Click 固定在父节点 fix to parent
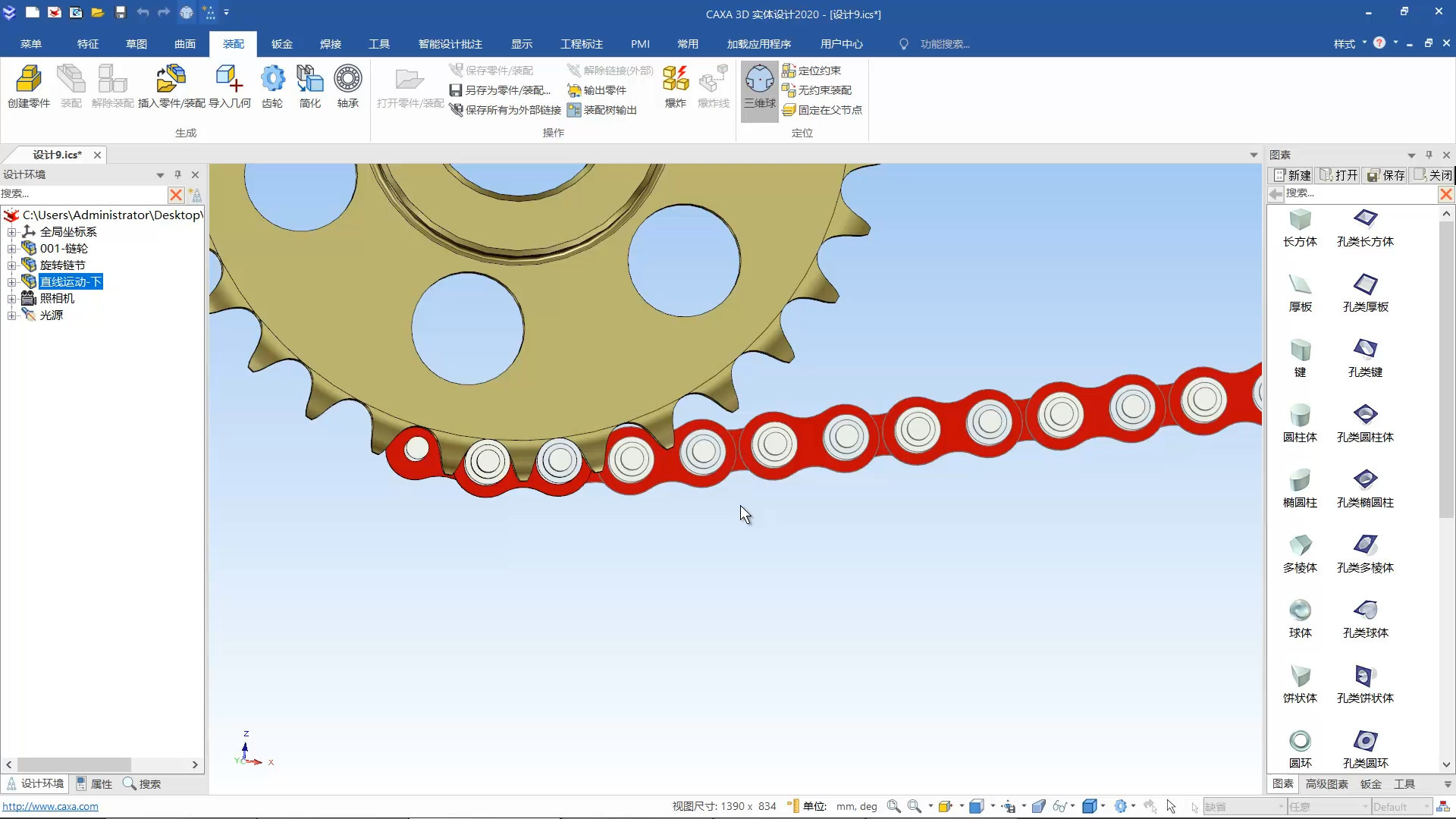1456x819 pixels. [x=822, y=110]
